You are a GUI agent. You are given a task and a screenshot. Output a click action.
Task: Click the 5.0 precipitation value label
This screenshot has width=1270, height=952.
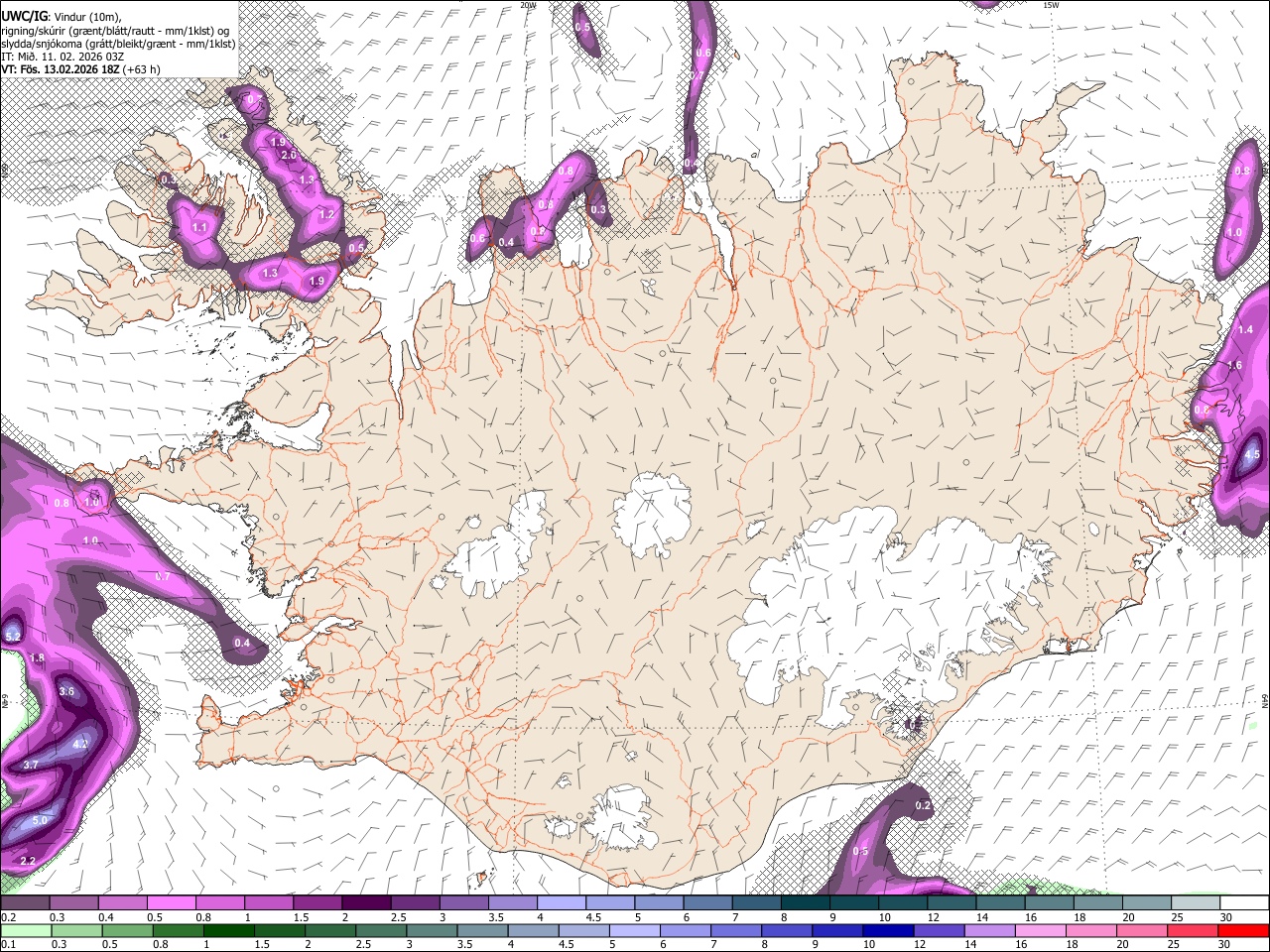pos(40,820)
